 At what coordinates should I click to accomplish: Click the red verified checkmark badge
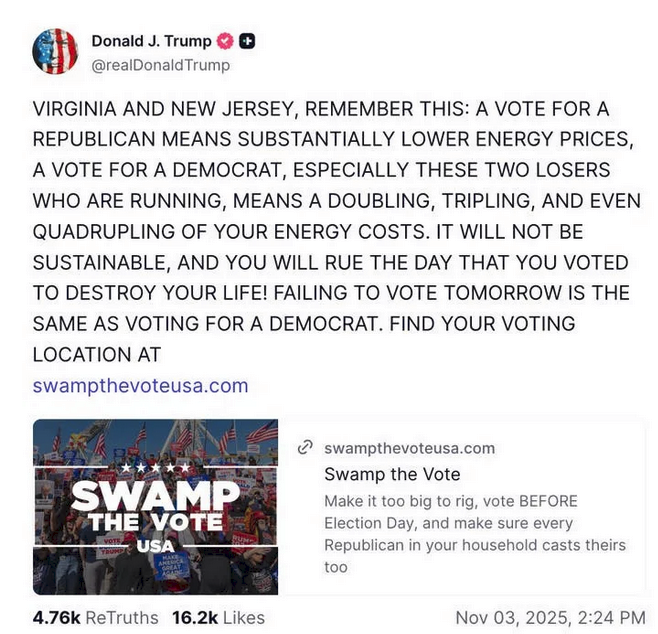[x=226, y=42]
